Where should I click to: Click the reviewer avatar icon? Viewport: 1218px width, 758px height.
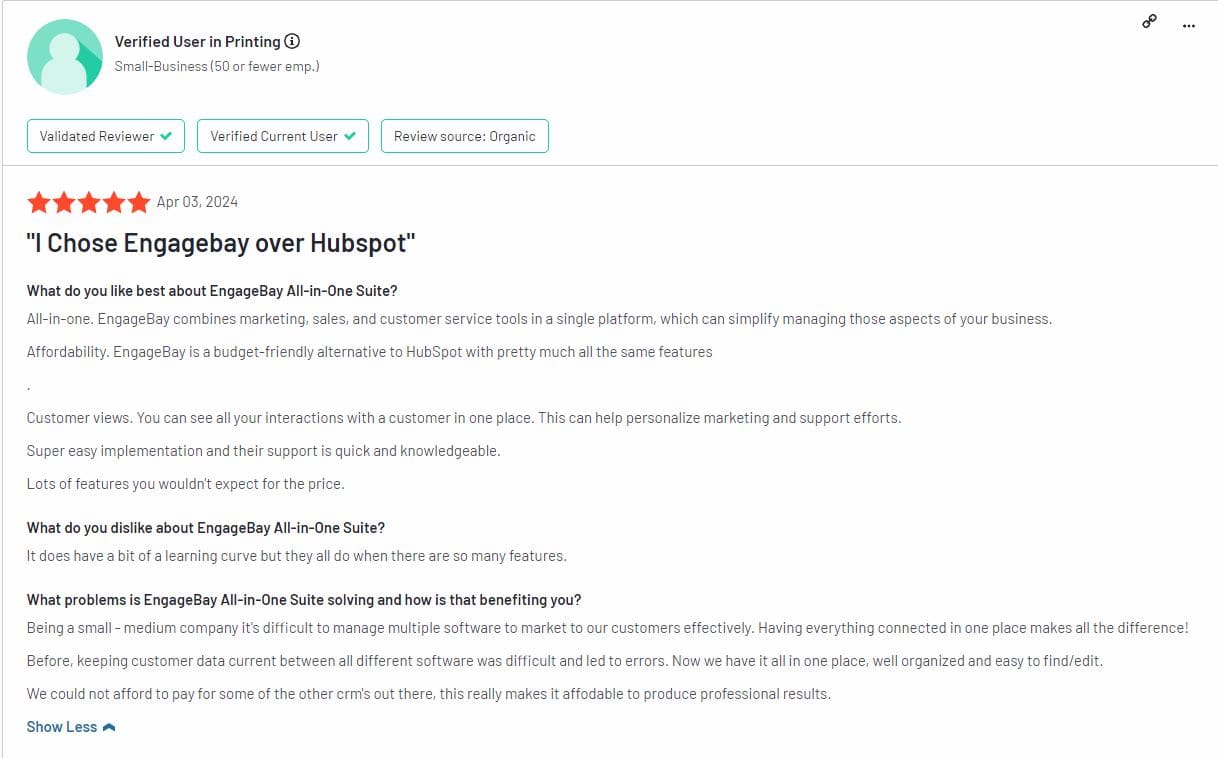pyautogui.click(x=65, y=56)
